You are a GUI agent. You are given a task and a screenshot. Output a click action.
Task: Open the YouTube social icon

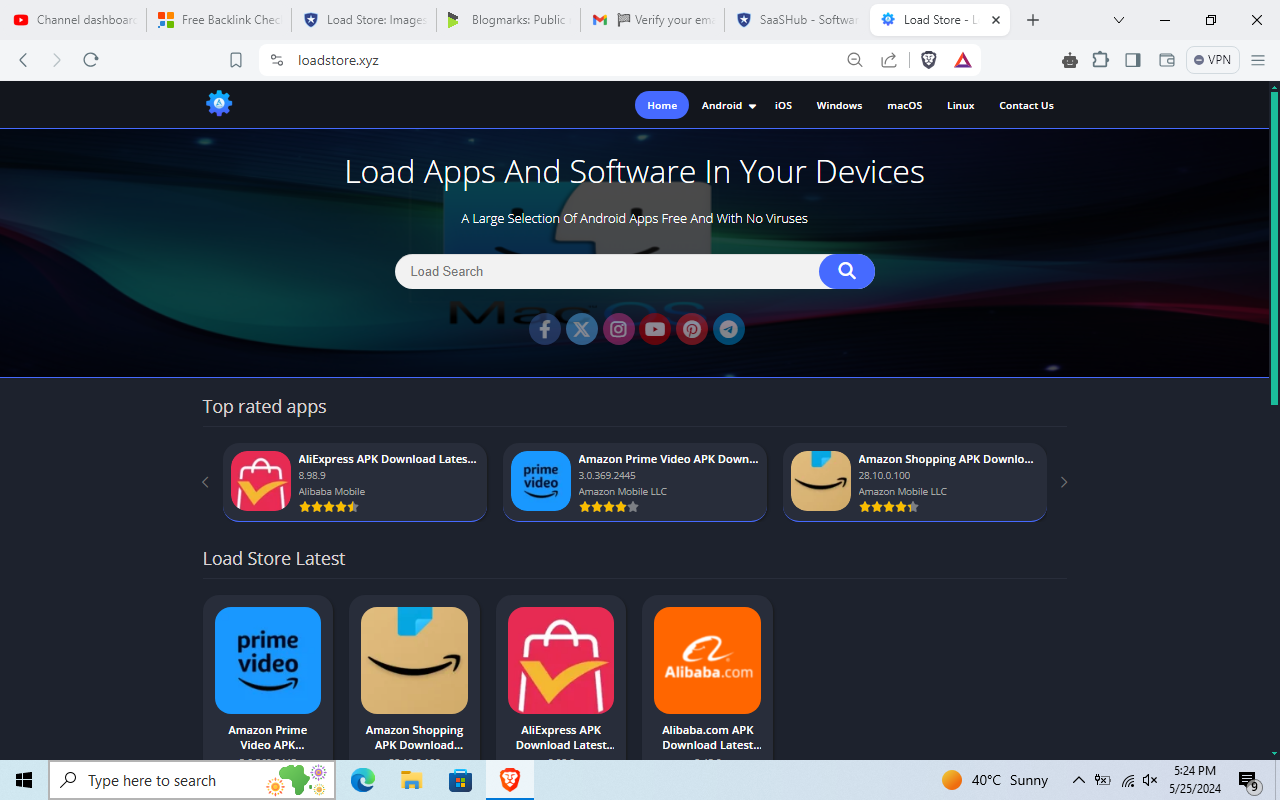point(655,329)
